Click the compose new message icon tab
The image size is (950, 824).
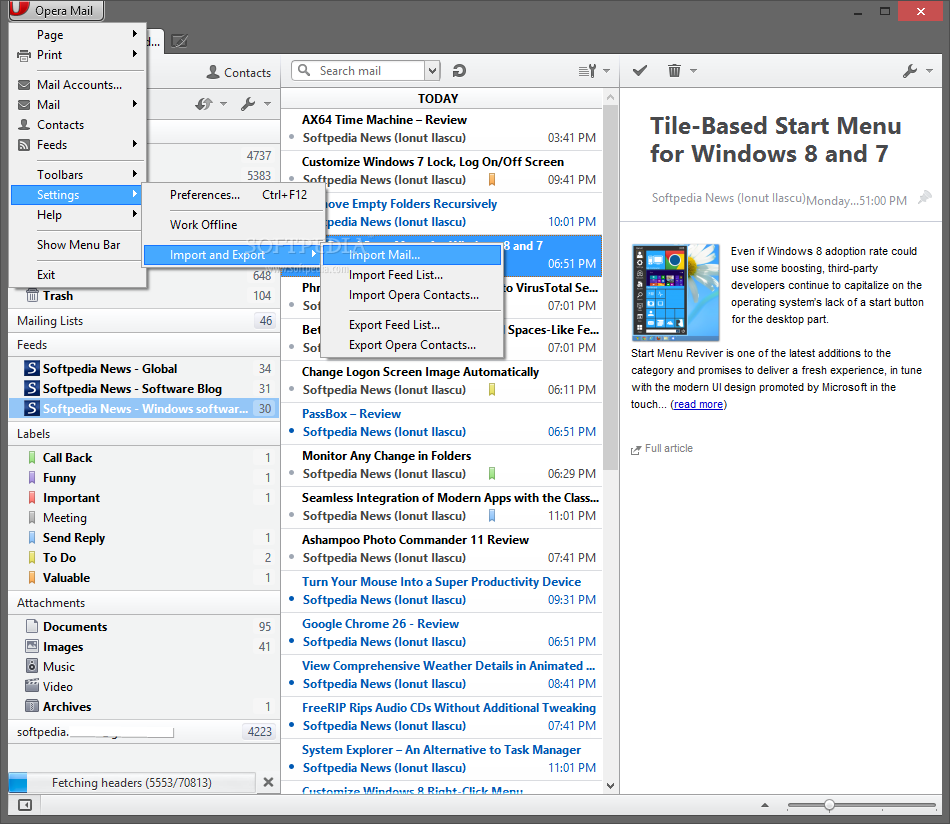point(179,41)
